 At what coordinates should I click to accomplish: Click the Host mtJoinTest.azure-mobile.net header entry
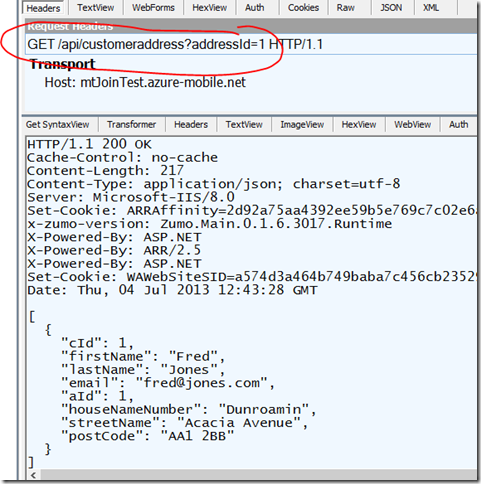(145, 82)
